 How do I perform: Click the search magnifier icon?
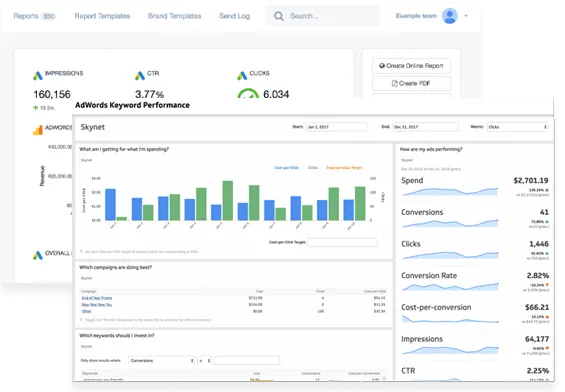pos(279,16)
